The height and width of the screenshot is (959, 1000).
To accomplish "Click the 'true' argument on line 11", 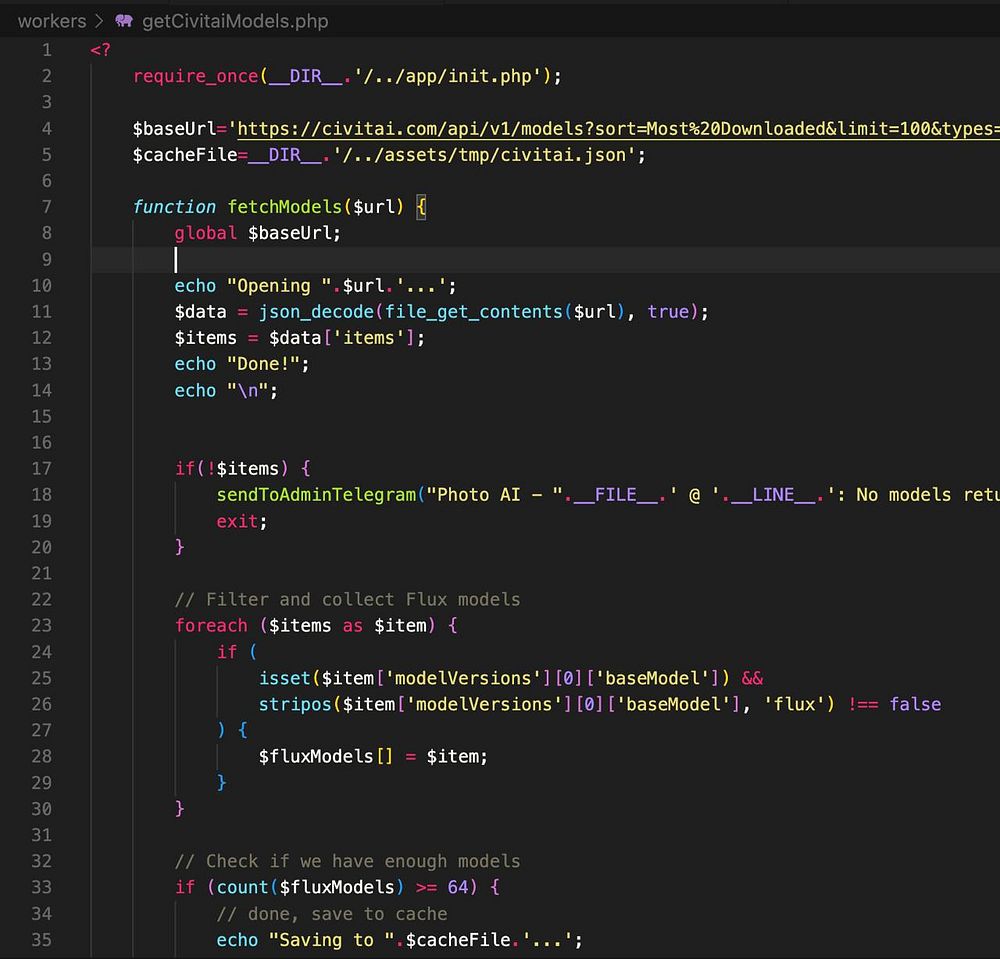I will pyautogui.click(x=668, y=312).
